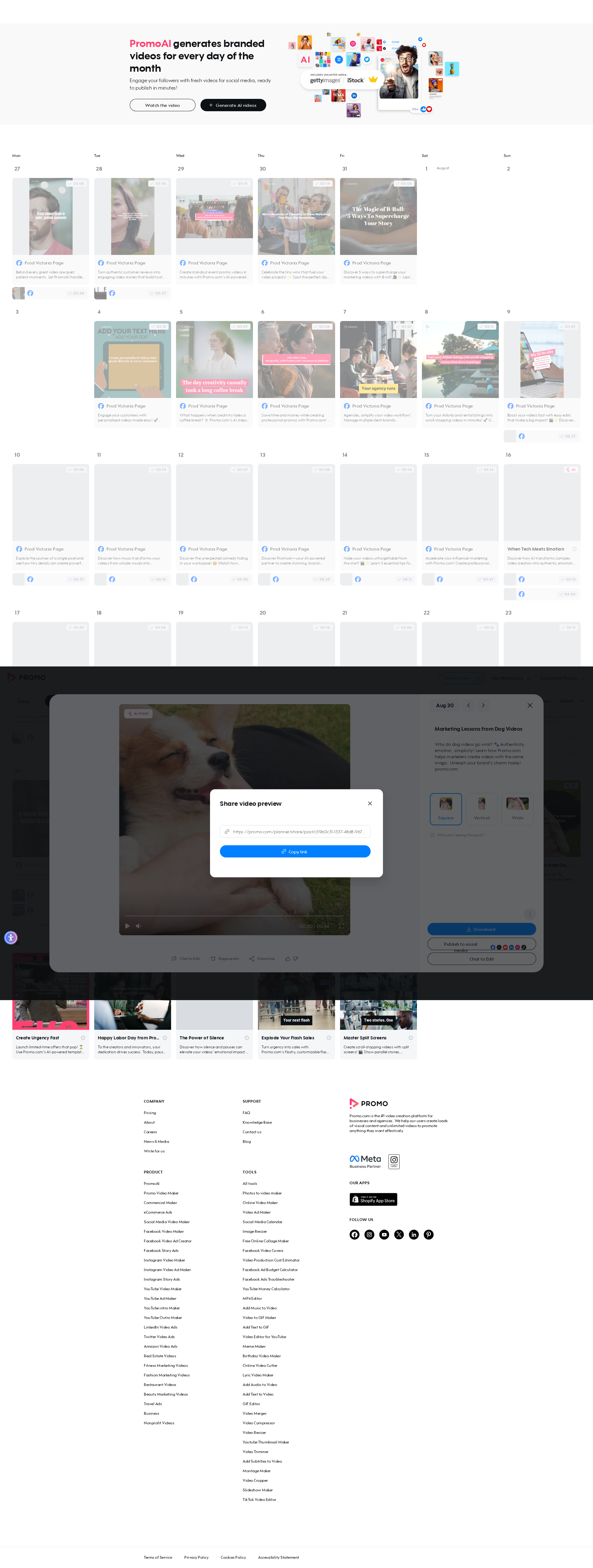Mute the video using the speaker icon
This screenshot has height=1568, width=593.
139,926
